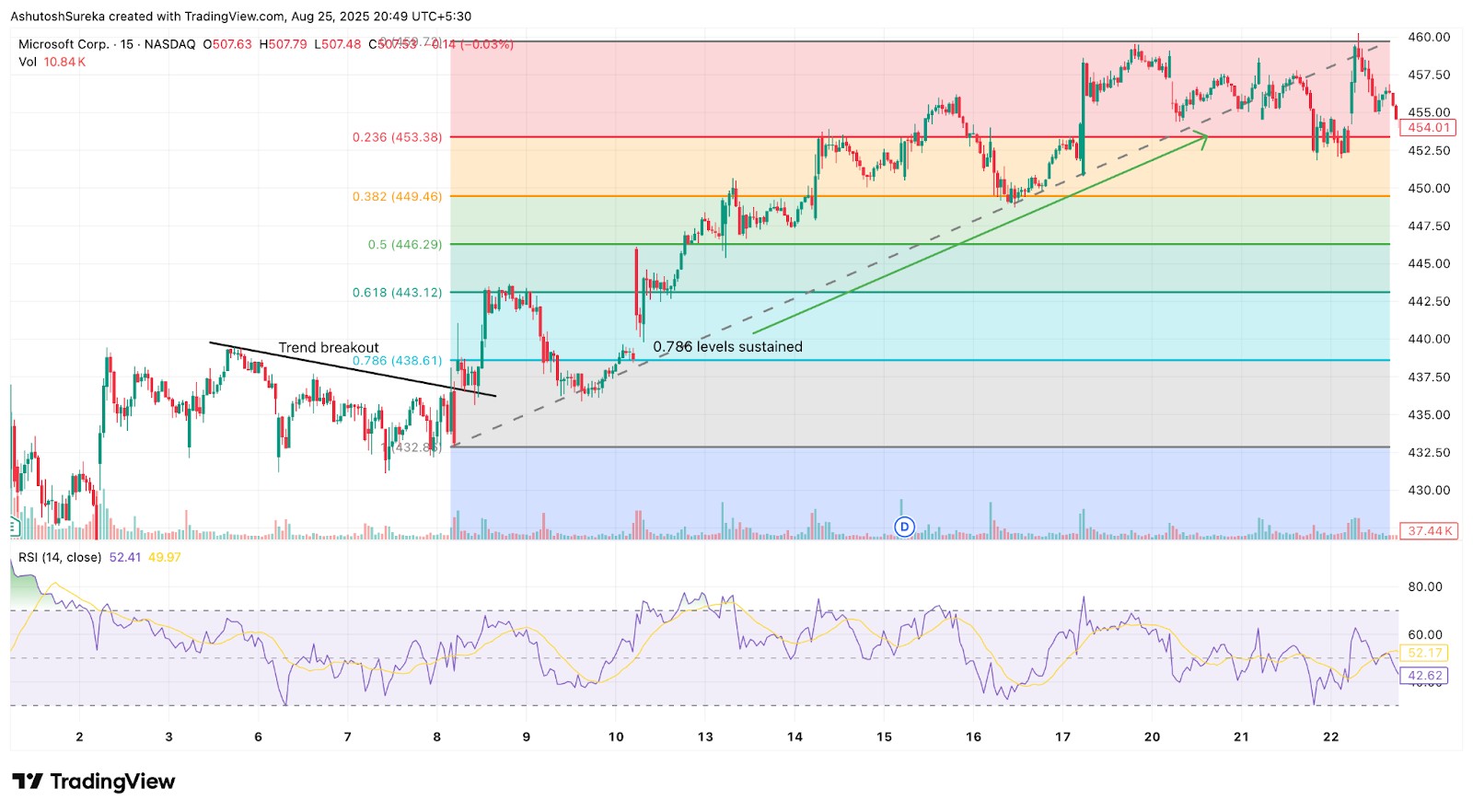The height and width of the screenshot is (812, 1473).
Task: Click the 80.00 RSI scale label
Action: pyautogui.click(x=1425, y=587)
